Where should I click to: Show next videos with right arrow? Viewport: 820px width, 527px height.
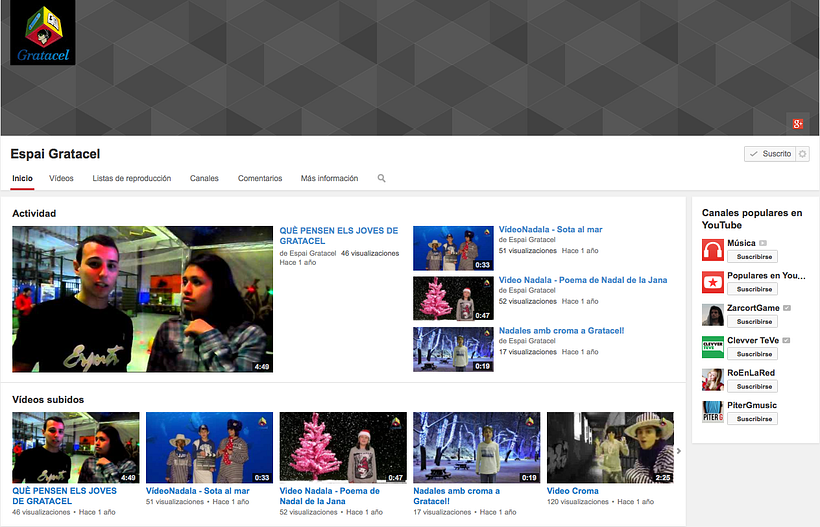(679, 450)
